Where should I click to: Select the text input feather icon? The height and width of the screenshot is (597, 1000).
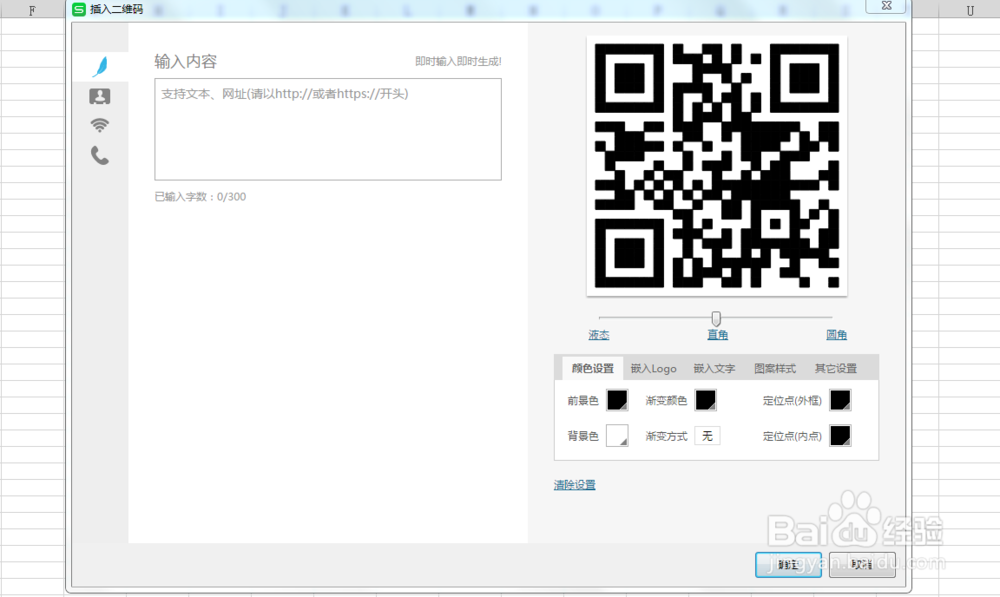tap(100, 66)
